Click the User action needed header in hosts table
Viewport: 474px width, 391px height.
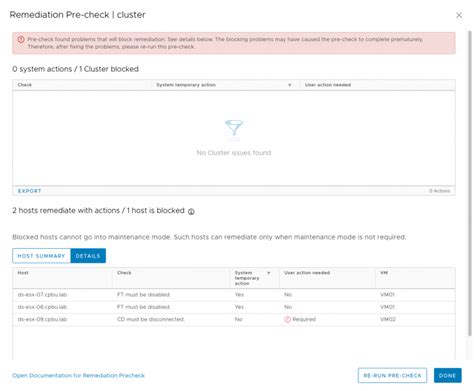(x=307, y=273)
